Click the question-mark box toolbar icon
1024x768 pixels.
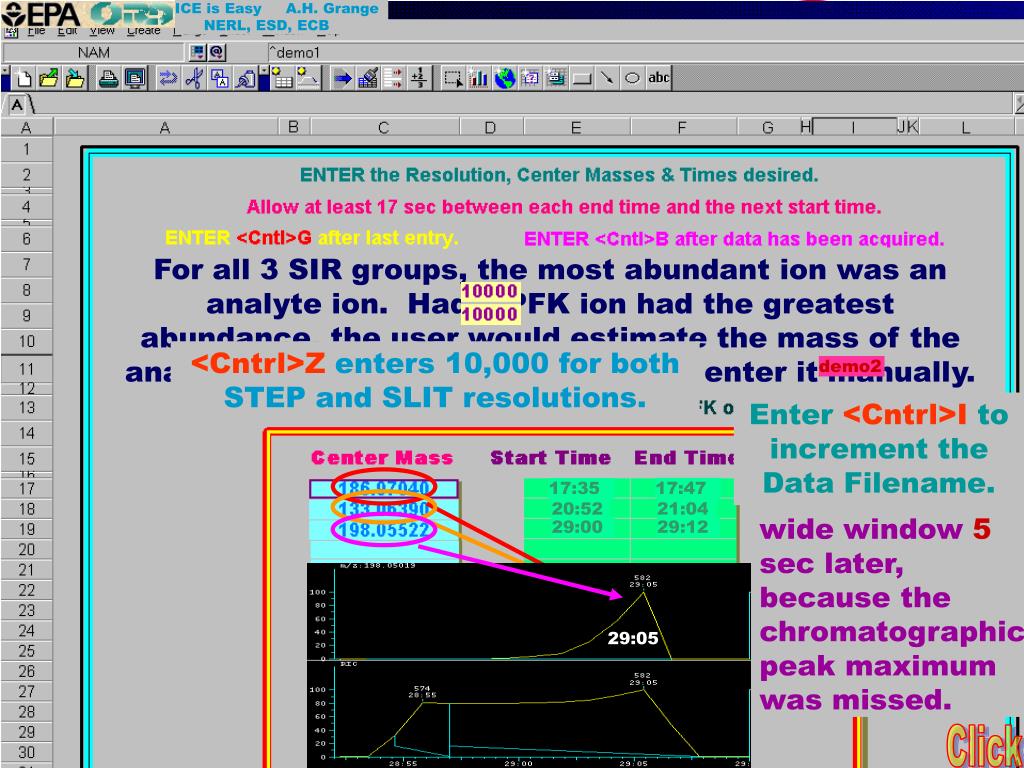coord(530,79)
